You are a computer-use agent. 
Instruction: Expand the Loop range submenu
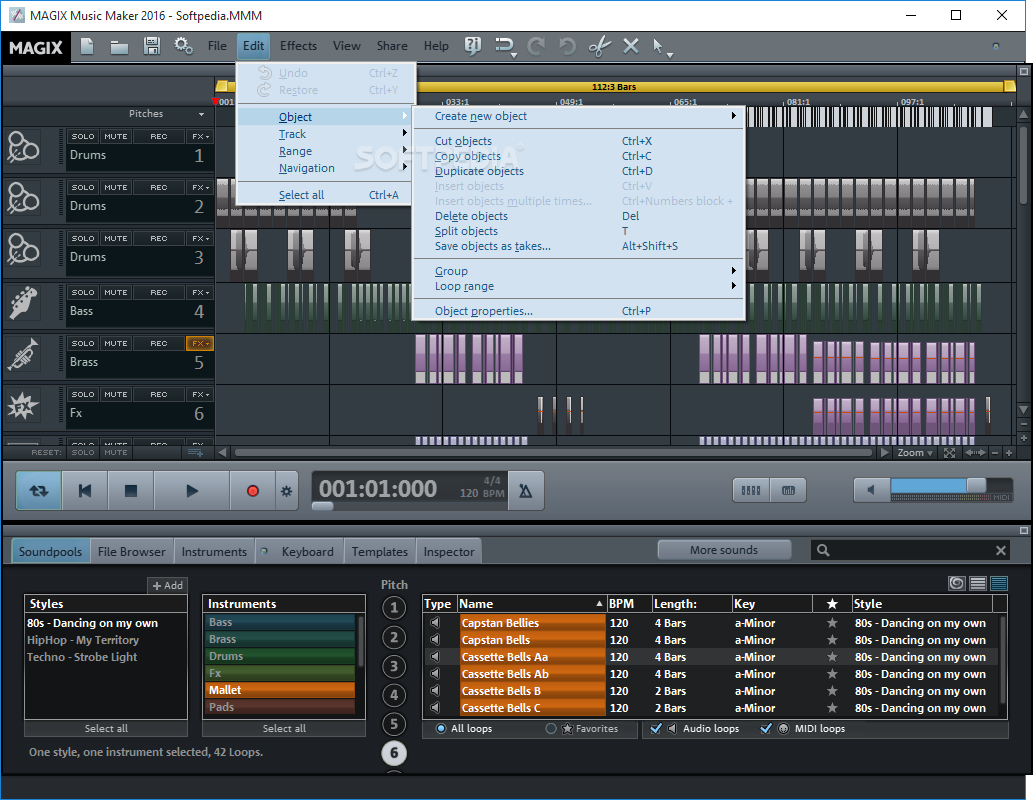click(x=578, y=286)
